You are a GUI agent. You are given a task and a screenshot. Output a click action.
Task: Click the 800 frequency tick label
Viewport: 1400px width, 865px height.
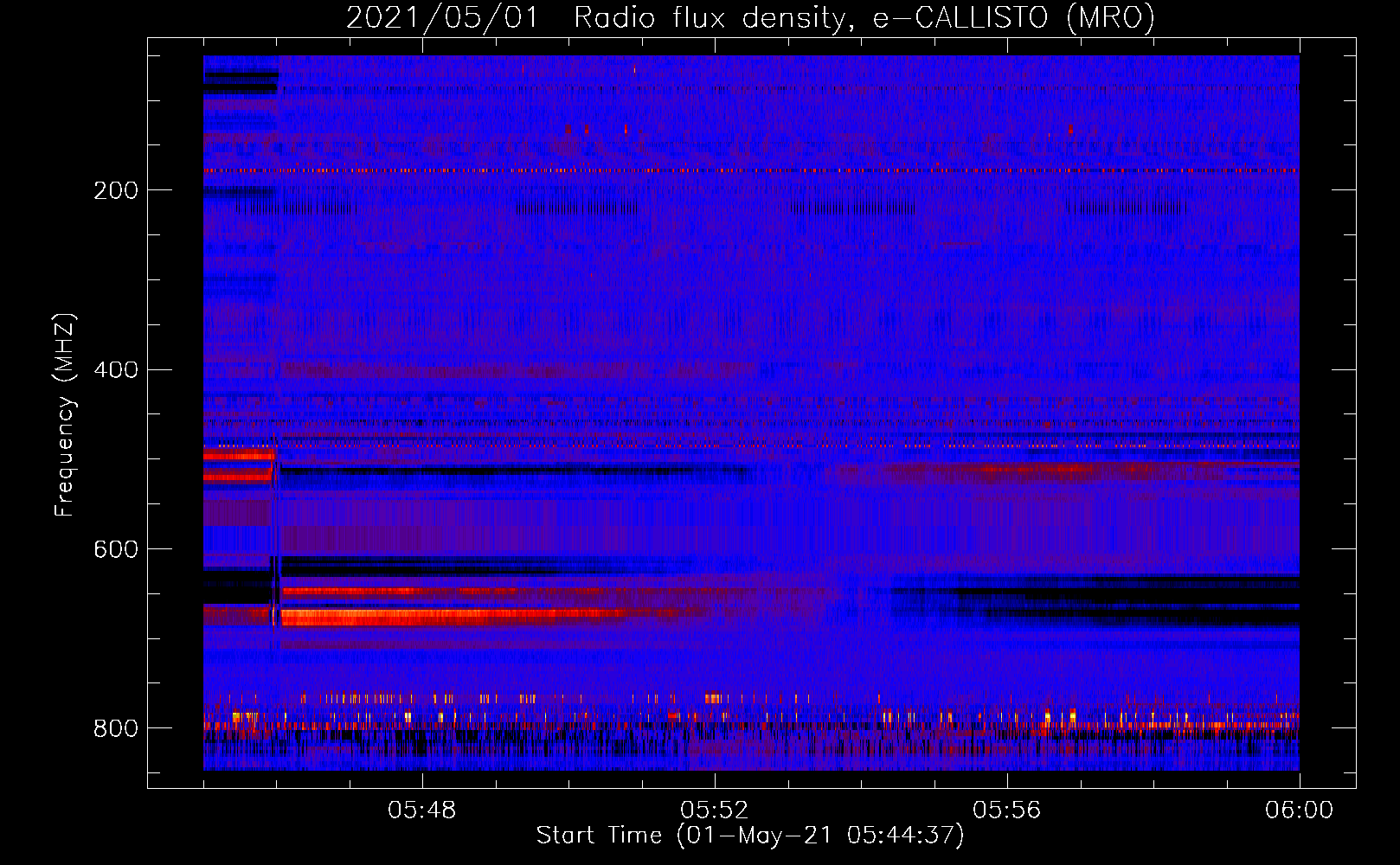pos(116,729)
